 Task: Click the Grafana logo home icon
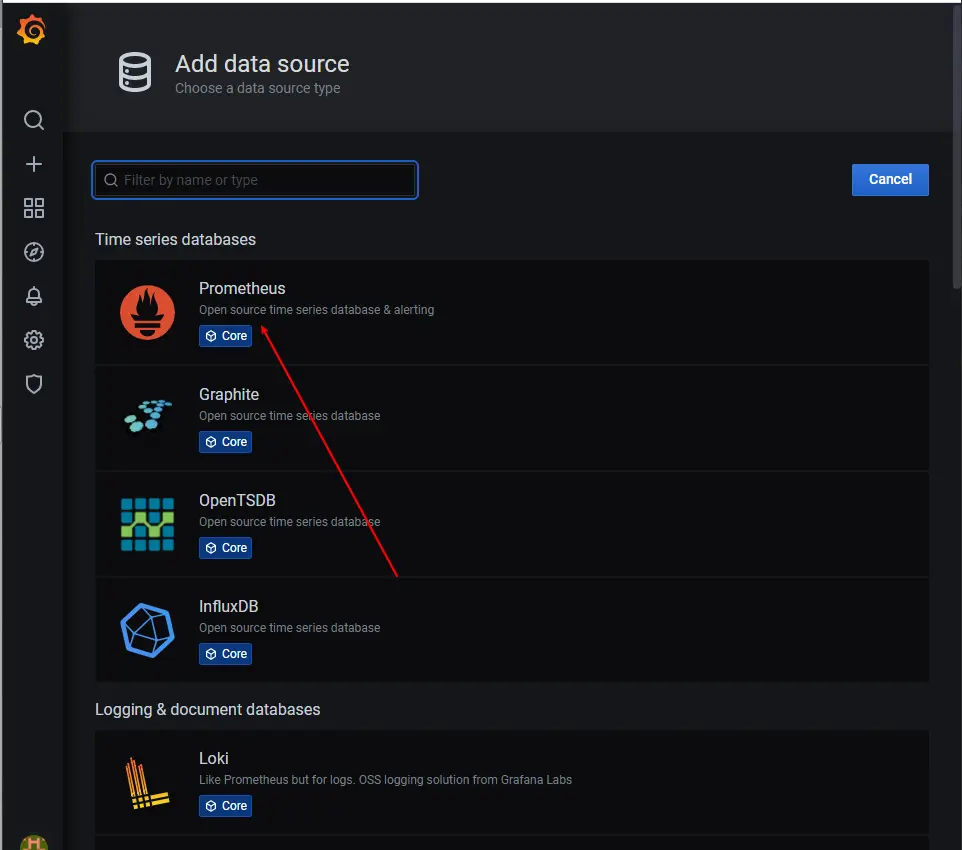point(32,31)
